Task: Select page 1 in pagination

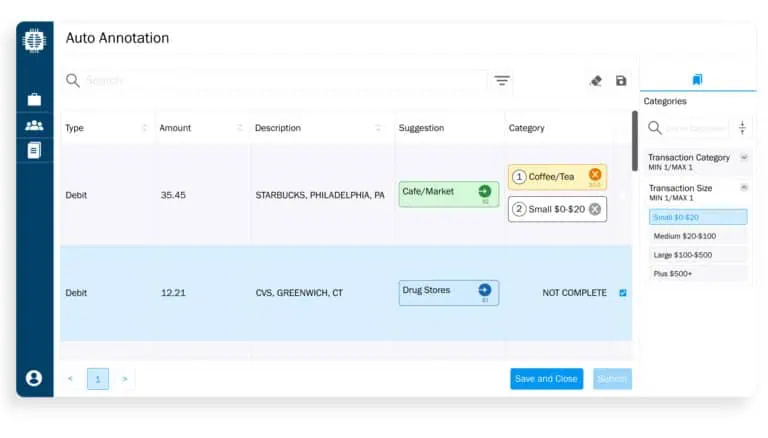Action: [98, 379]
